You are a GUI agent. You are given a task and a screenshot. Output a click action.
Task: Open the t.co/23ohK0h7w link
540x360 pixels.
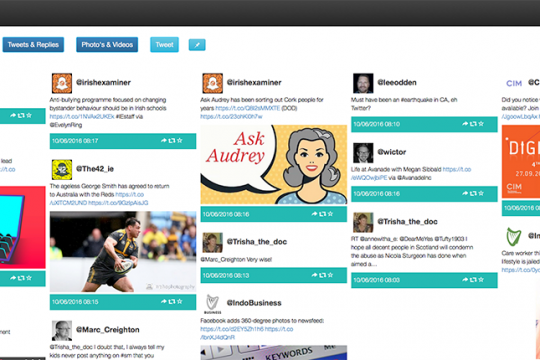click(231, 116)
